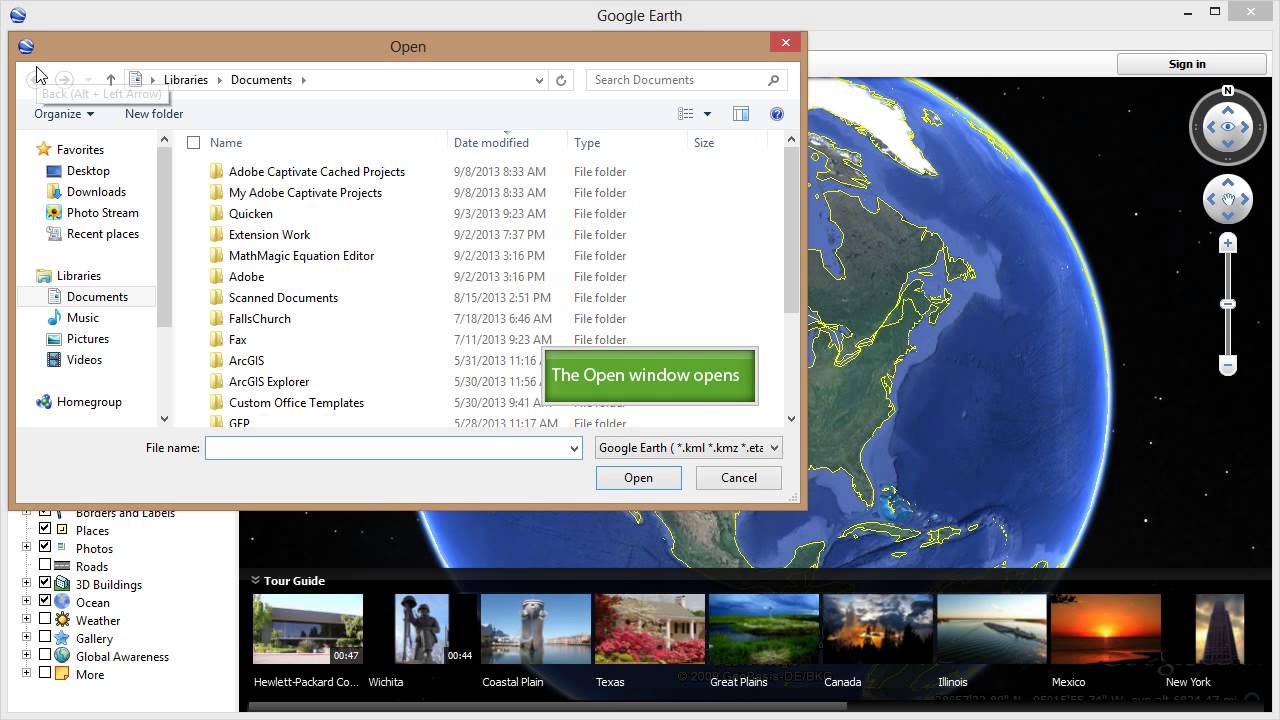Image resolution: width=1280 pixels, height=720 pixels.
Task: Show the preview pane in Open dialog
Action: click(741, 114)
